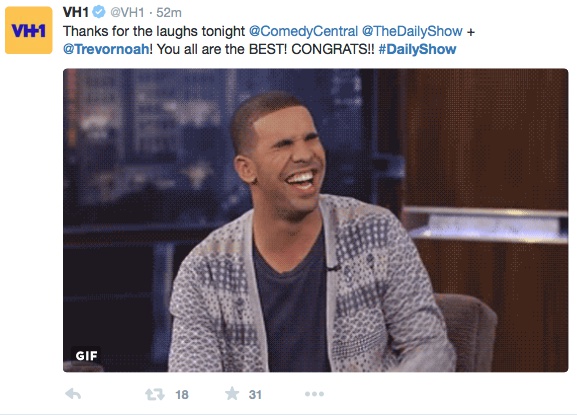Click the "Thanks for the laughs tonight" text
Image resolution: width=577 pixels, height=415 pixels.
pyautogui.click(x=154, y=31)
